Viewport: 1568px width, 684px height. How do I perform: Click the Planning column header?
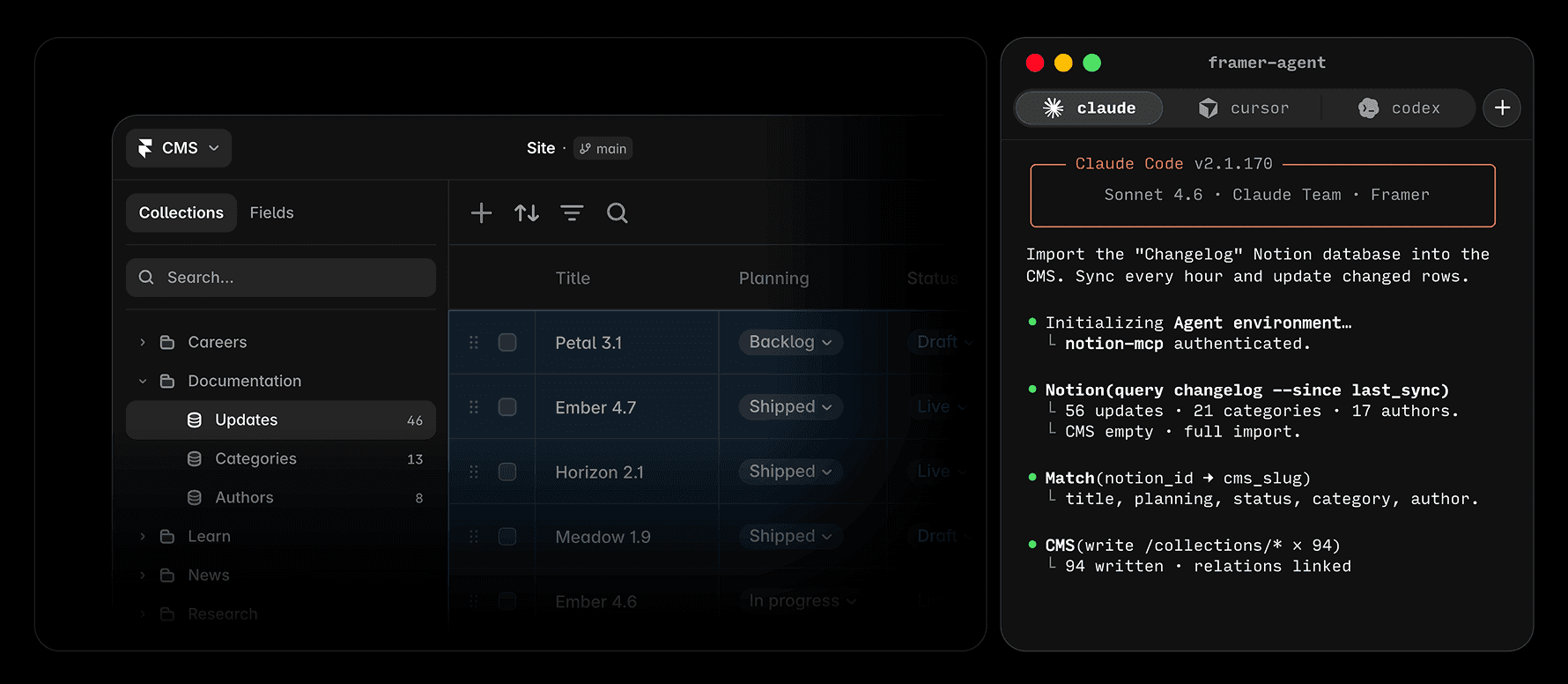click(x=773, y=278)
